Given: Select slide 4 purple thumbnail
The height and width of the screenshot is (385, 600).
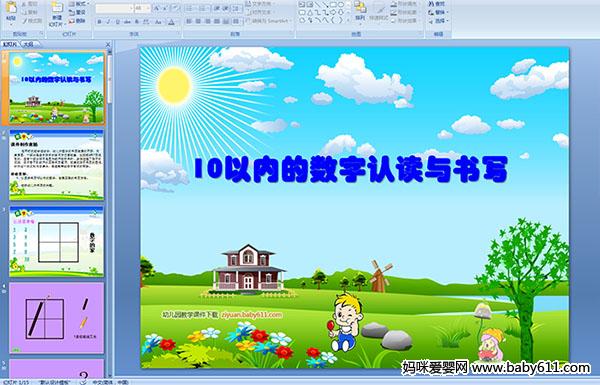Looking at the screenshot, I should [56, 318].
